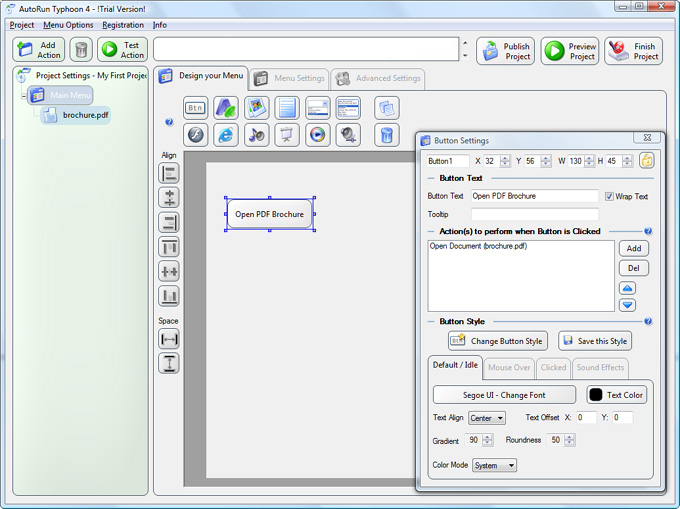This screenshot has width=680, height=509.
Task: Click the Tooltip input field
Action: click(534, 214)
